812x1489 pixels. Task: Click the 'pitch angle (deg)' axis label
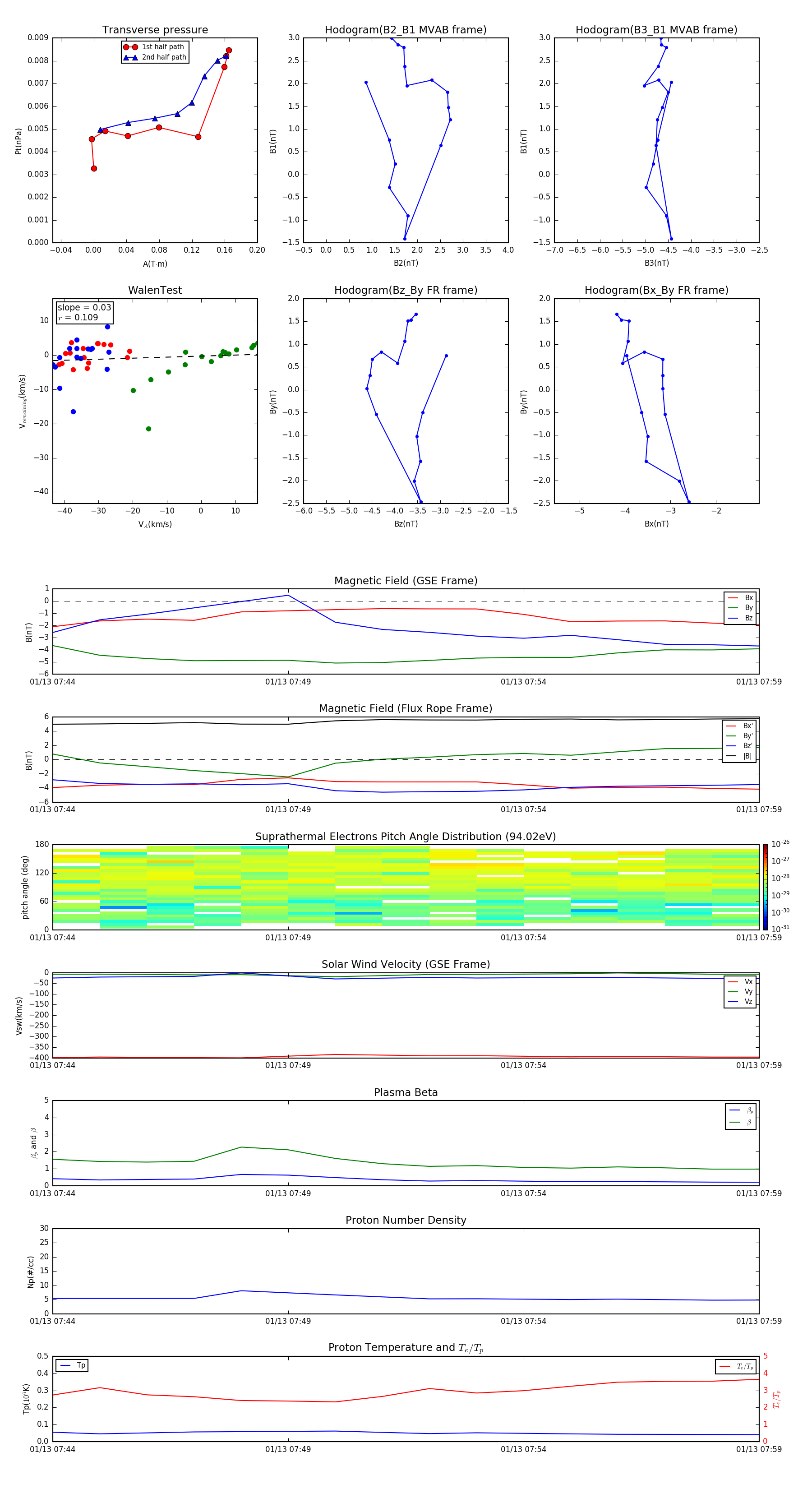(25, 887)
